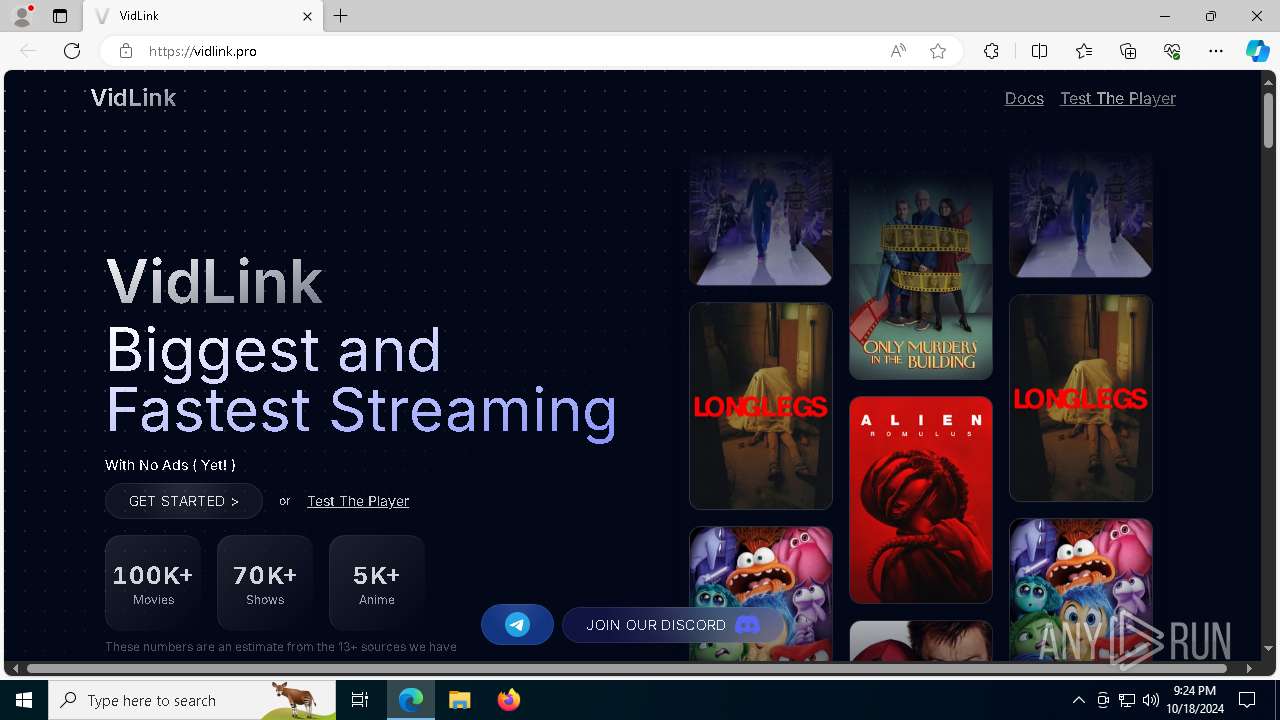
Task: Click the browser Back arrow
Action: point(28,51)
